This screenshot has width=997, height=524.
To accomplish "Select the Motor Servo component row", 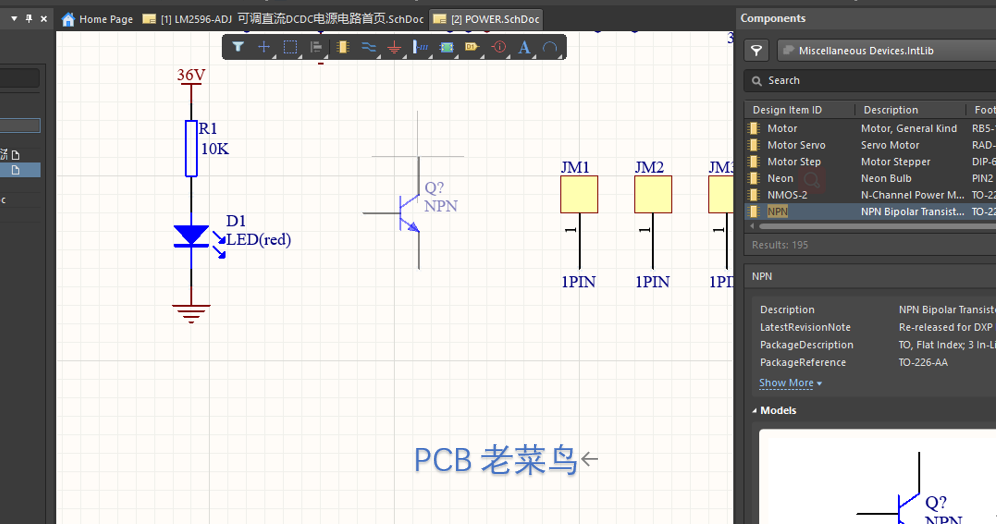I will [796, 145].
